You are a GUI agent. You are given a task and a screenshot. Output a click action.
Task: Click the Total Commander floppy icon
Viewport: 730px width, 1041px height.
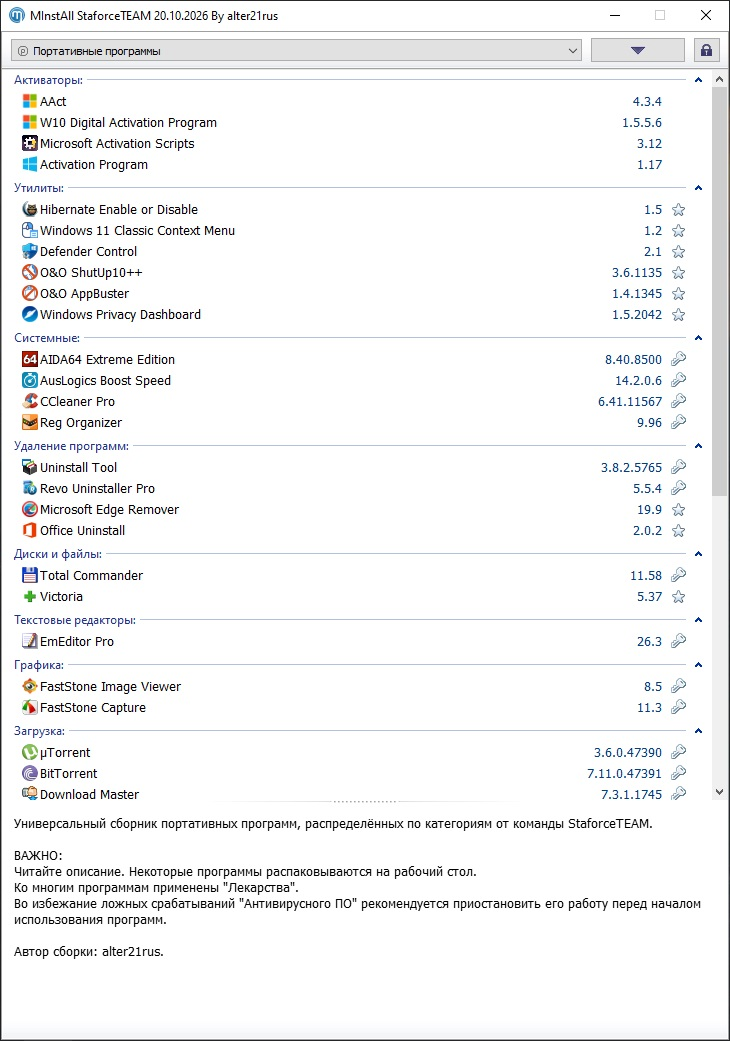coord(29,575)
